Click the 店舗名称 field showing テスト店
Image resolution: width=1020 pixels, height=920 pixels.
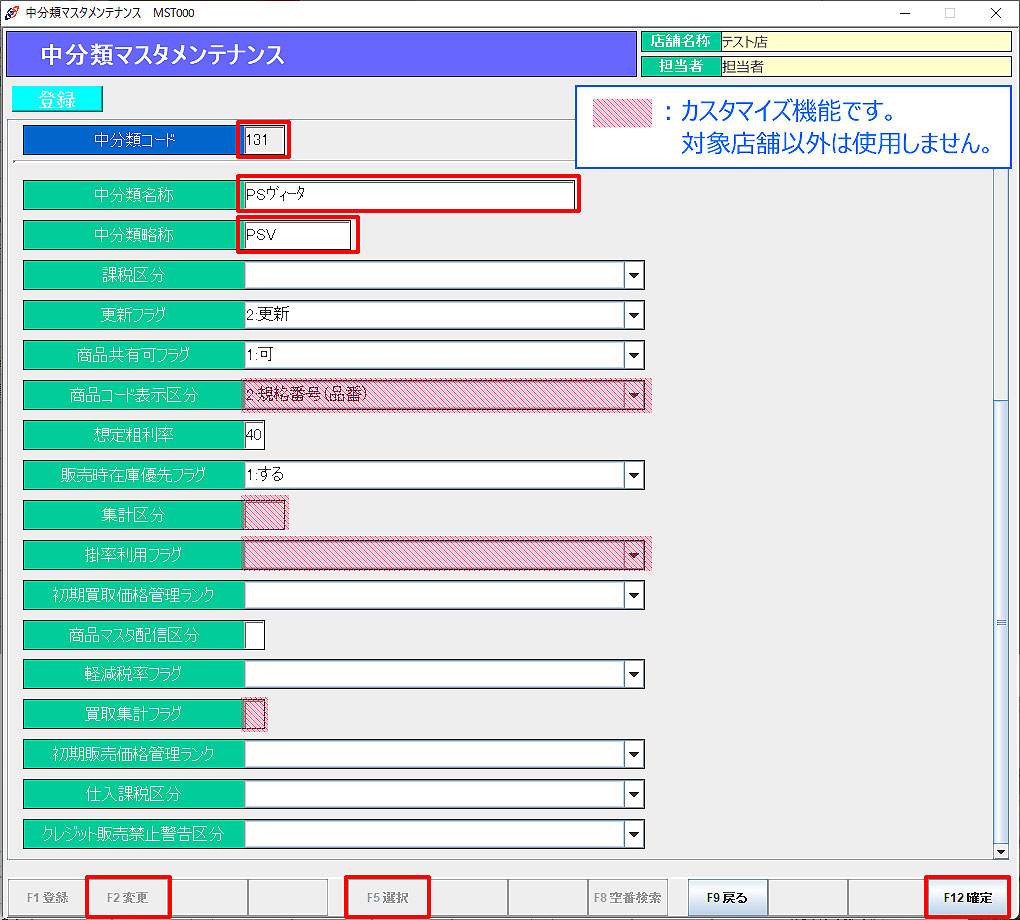[x=866, y=42]
